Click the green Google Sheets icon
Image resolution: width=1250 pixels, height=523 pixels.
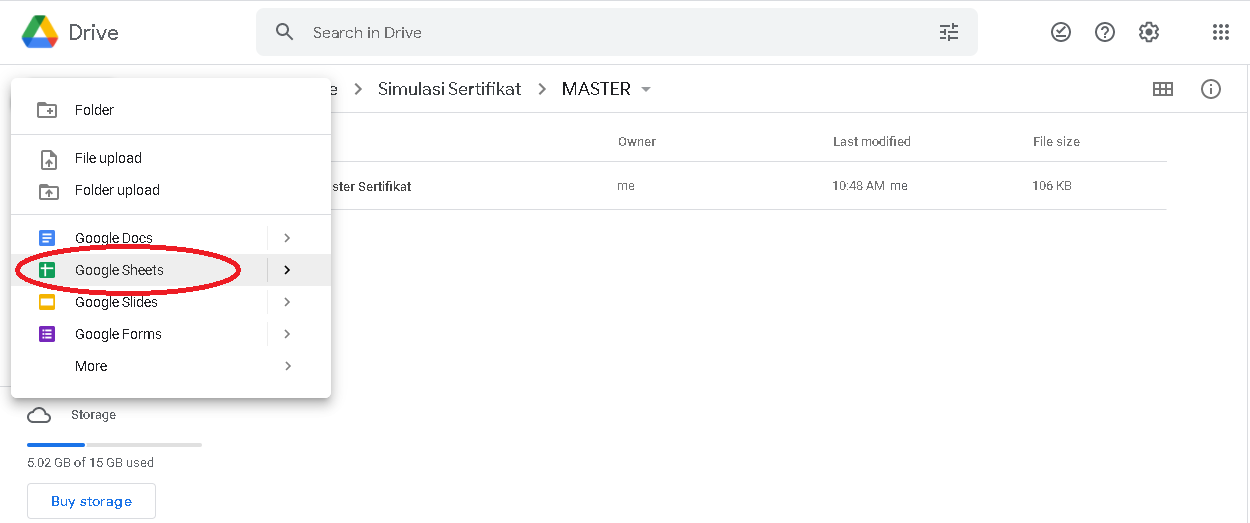point(47,270)
